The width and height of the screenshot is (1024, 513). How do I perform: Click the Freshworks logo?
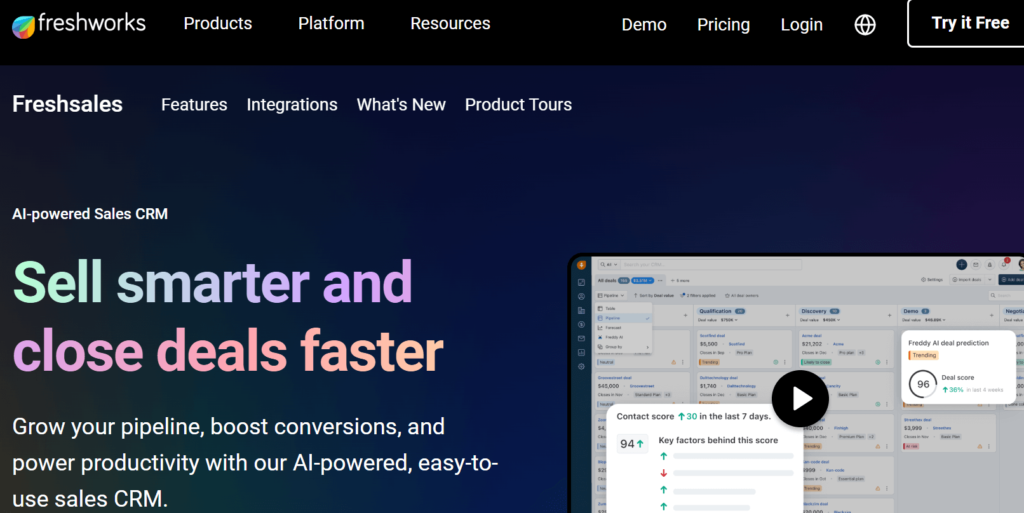click(x=79, y=24)
